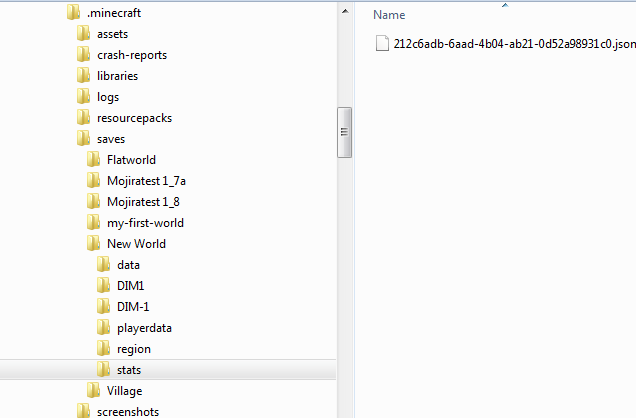Open the assets folder label
The width and height of the screenshot is (636, 418).
[x=112, y=34]
